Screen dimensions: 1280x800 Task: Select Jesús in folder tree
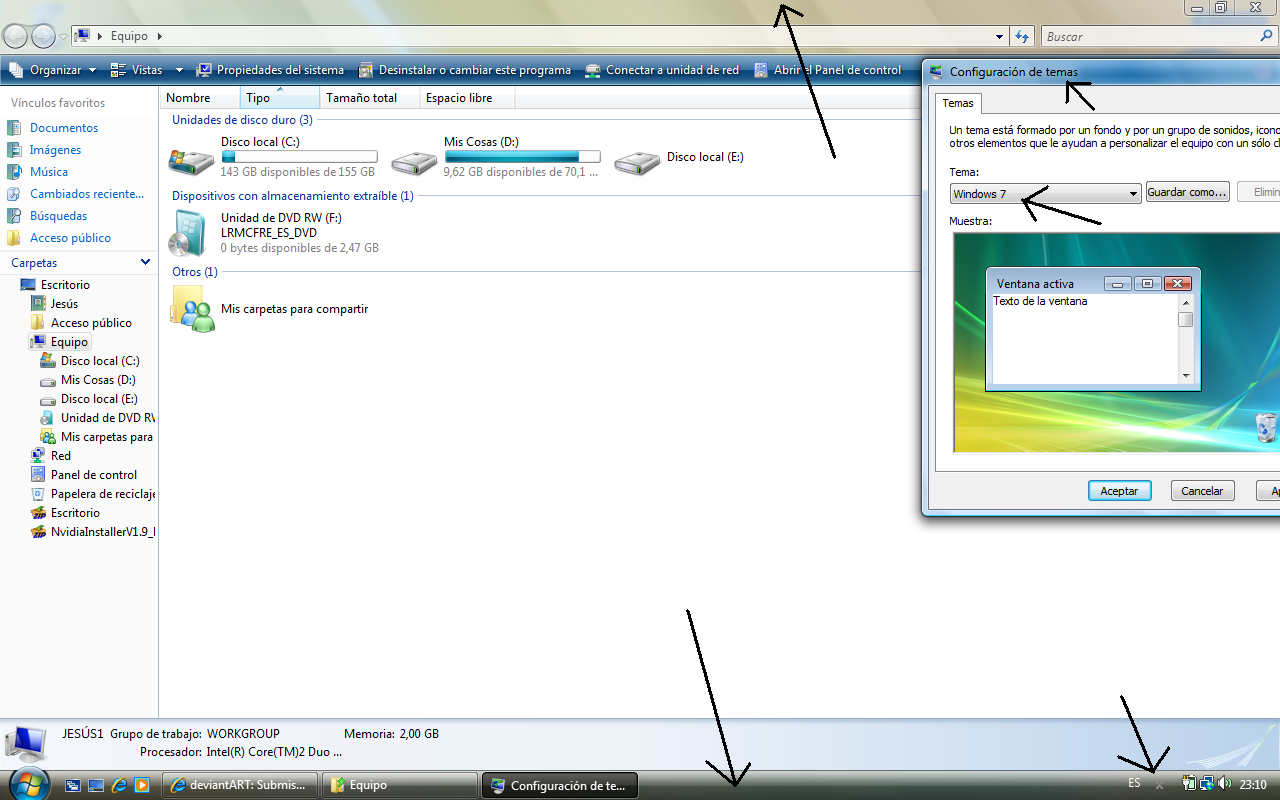(64, 304)
